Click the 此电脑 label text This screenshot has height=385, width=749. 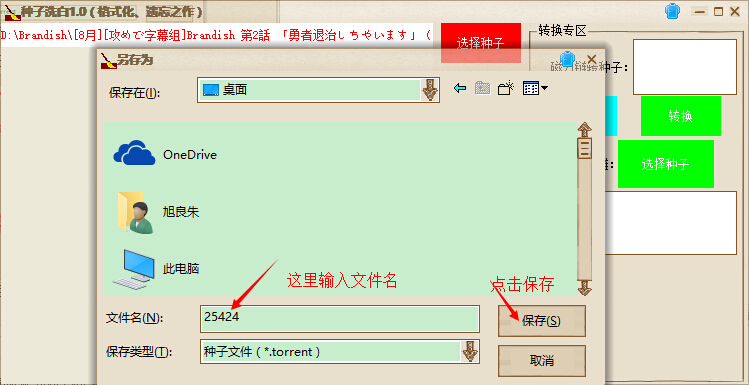pos(181,269)
